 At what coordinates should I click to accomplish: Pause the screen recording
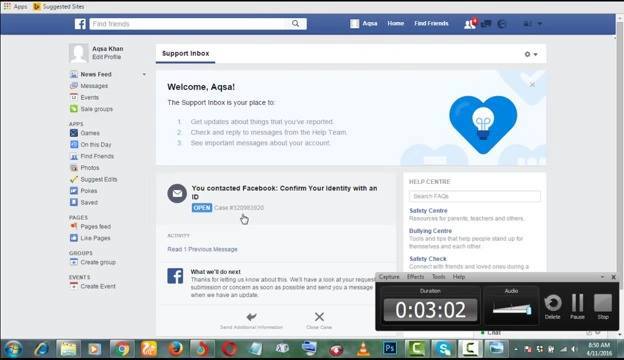click(577, 307)
